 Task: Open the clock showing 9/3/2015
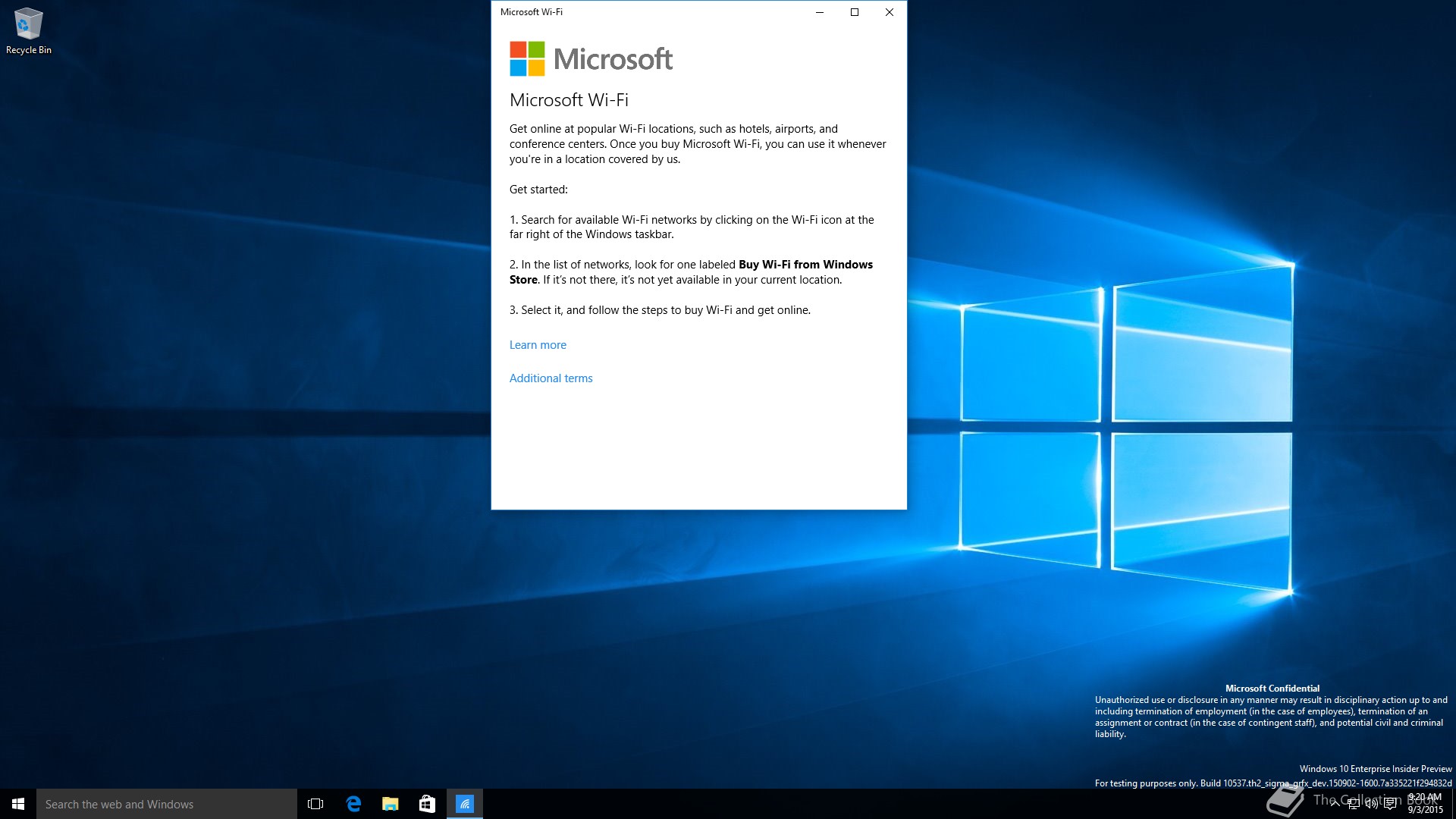click(1425, 804)
